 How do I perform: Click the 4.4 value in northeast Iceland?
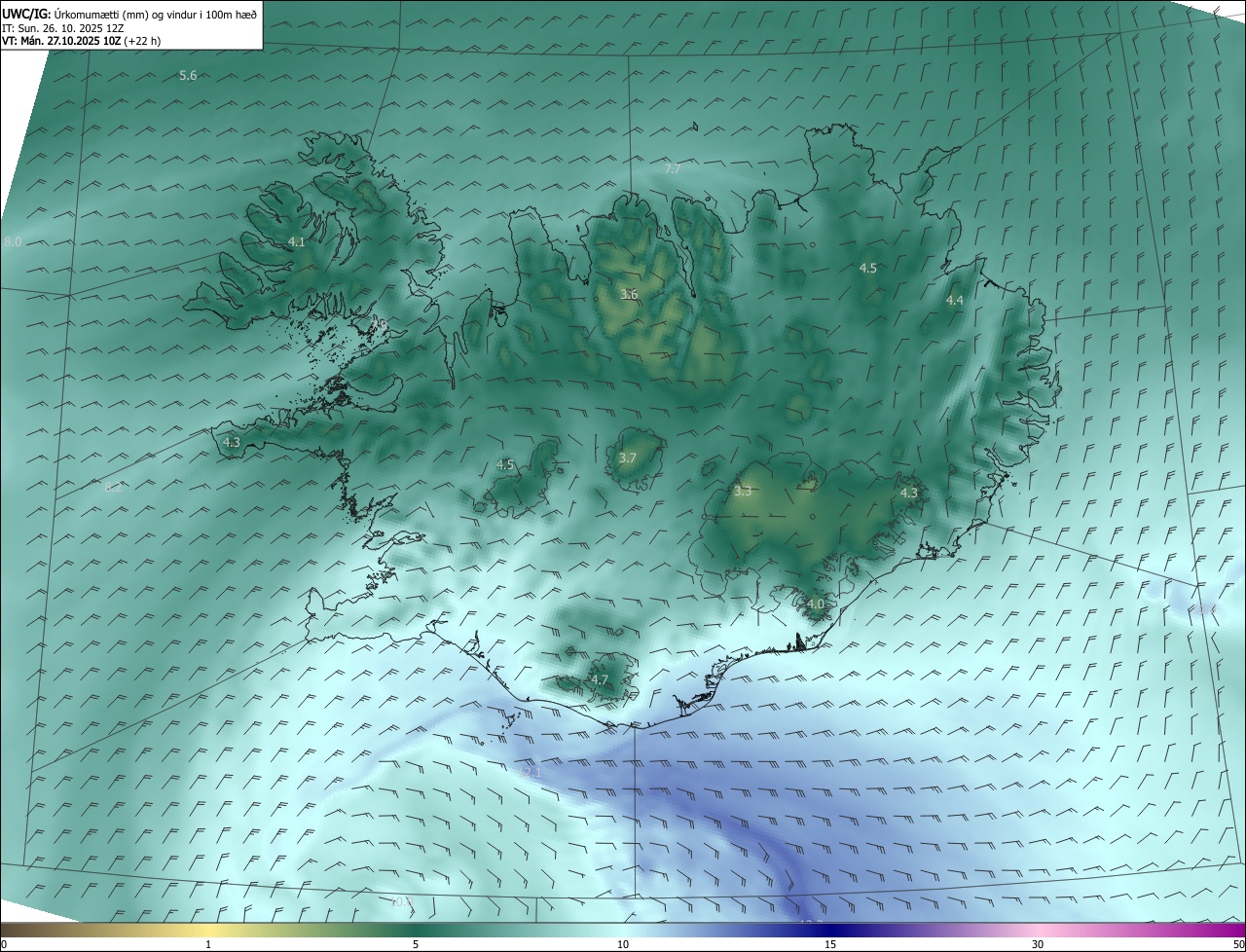(x=955, y=301)
